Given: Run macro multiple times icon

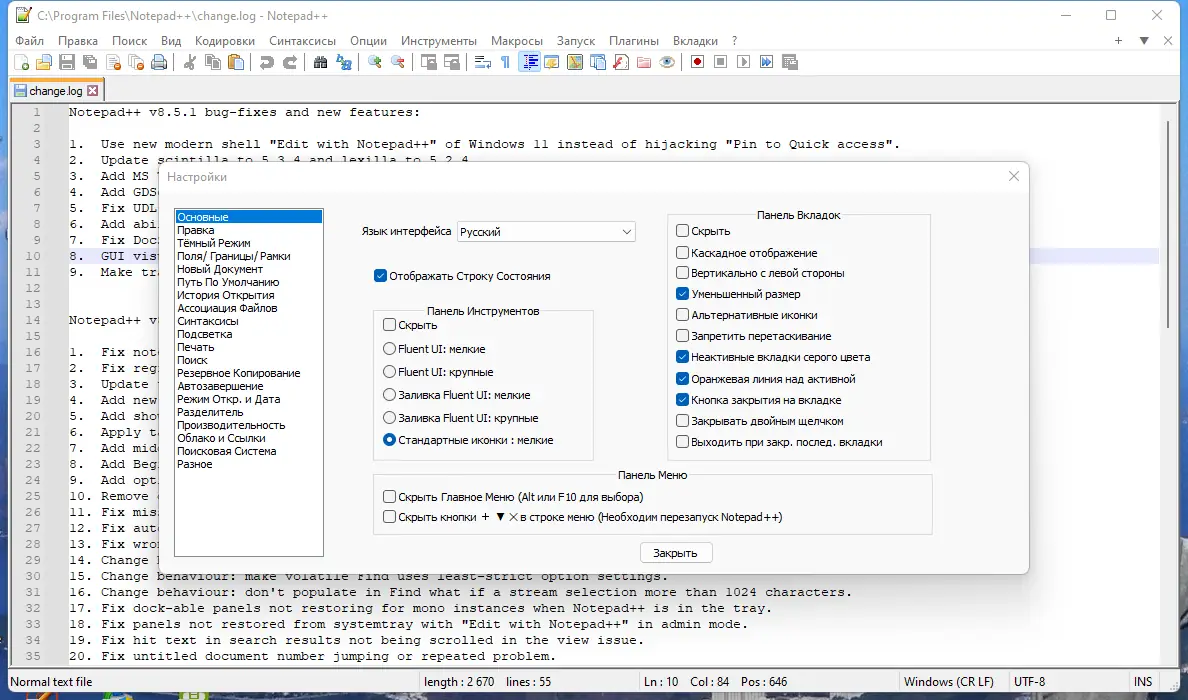Looking at the screenshot, I should [767, 62].
